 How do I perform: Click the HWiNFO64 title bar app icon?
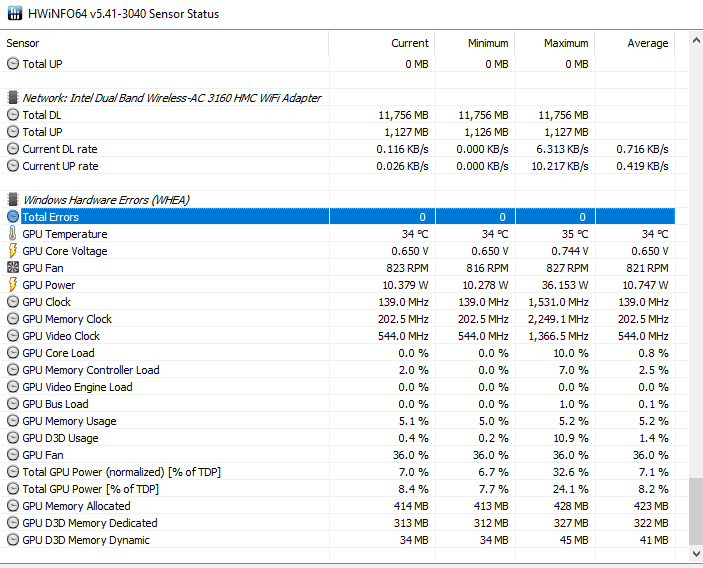coord(14,14)
